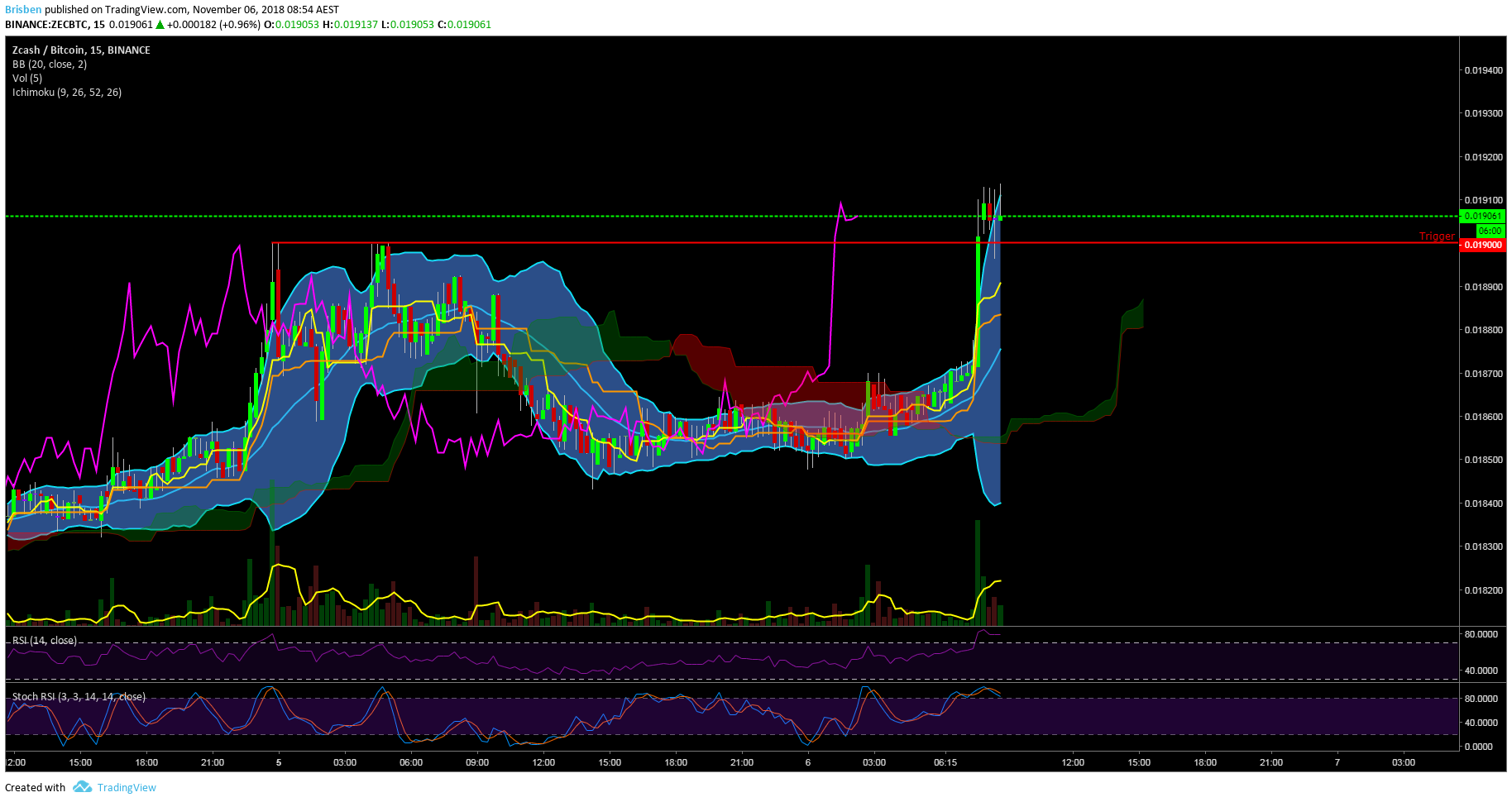Select the Zcash / Bitcoin, 15, BINANCE title

81,50
